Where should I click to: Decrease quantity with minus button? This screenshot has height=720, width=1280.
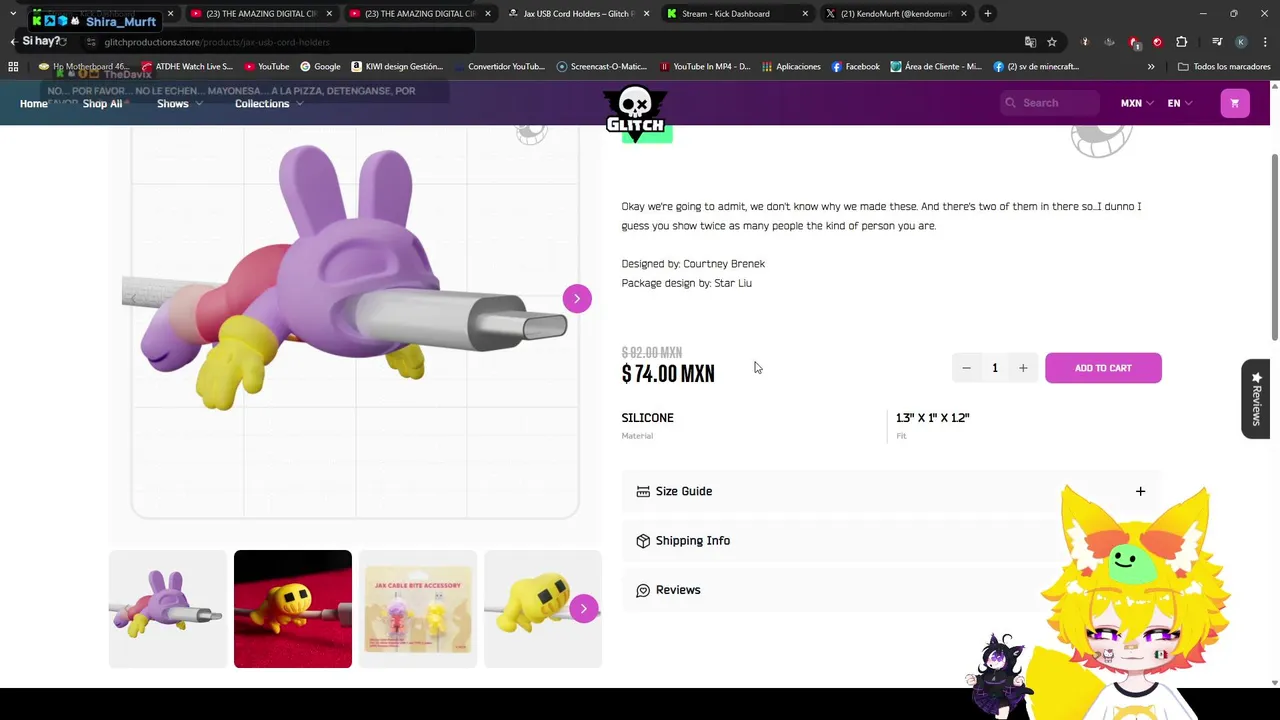[x=966, y=368]
